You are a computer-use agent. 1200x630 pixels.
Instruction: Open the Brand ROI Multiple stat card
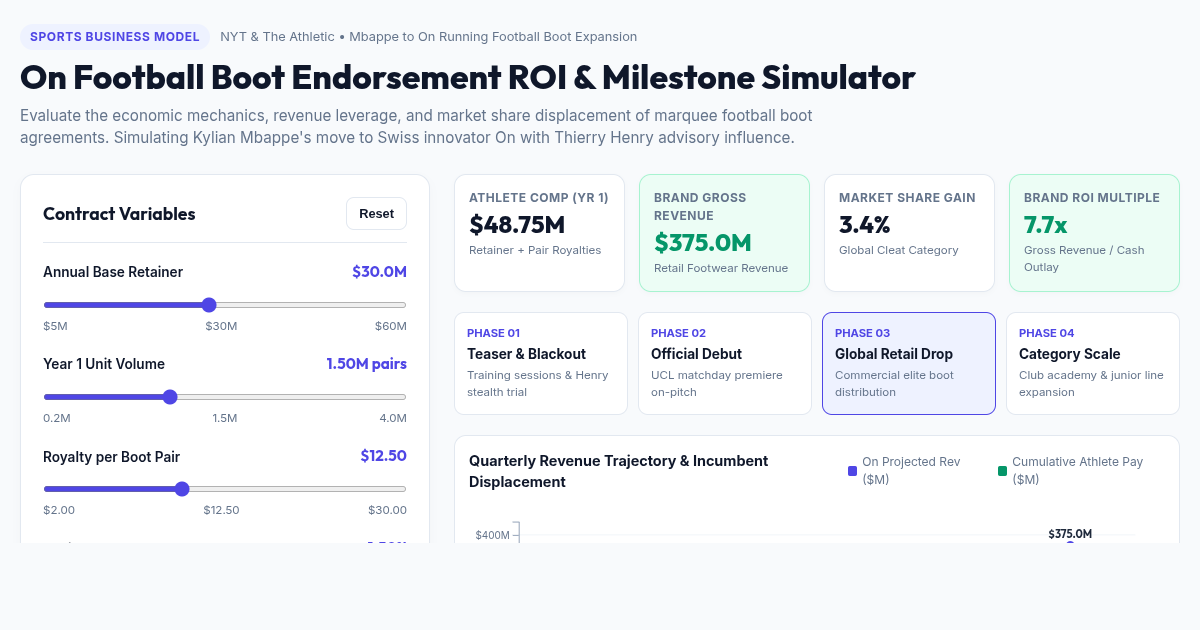[1094, 233]
